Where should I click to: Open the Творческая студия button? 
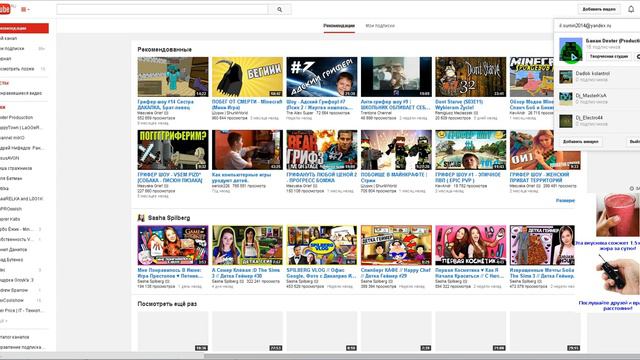click(609, 56)
